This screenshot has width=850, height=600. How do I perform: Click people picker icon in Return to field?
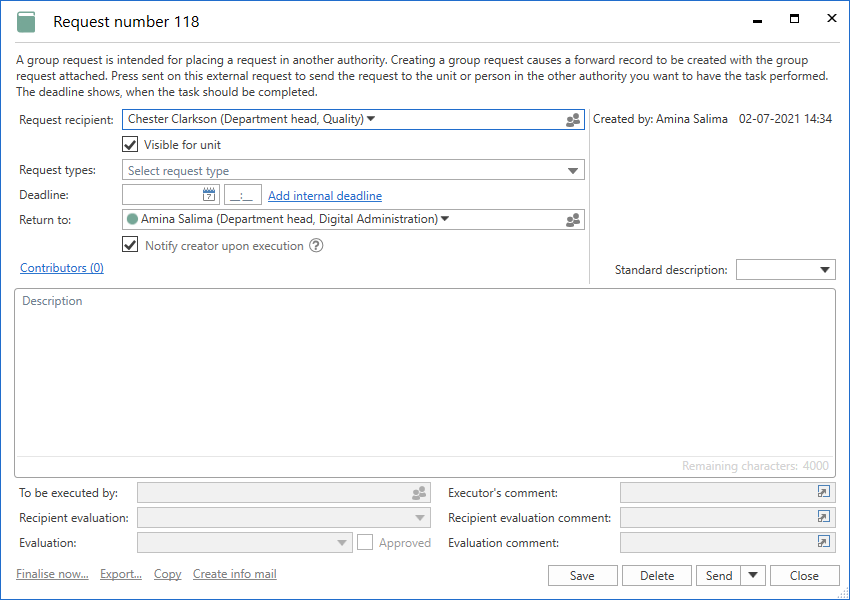[x=573, y=220]
